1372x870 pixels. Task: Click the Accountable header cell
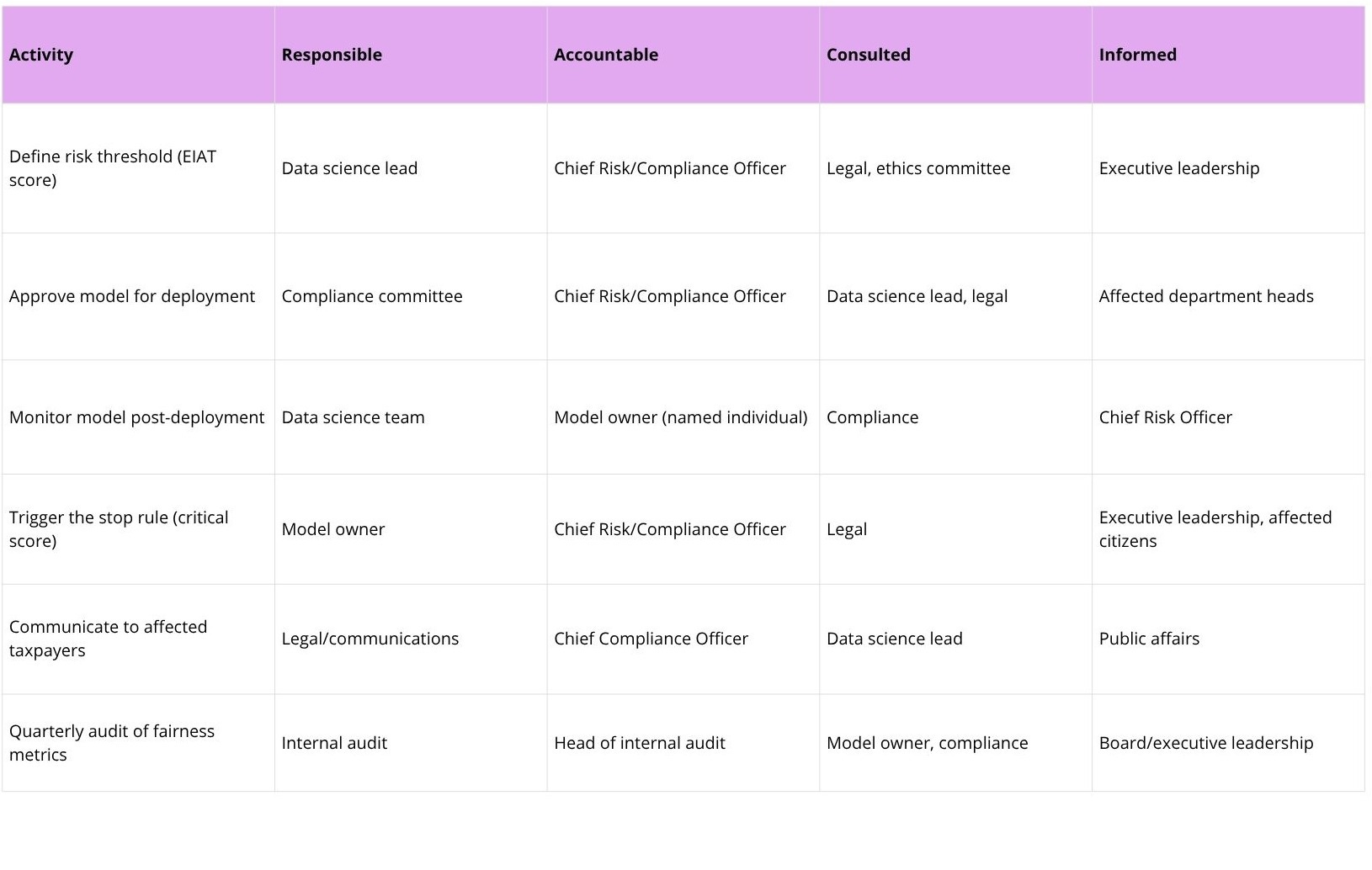[683, 55]
